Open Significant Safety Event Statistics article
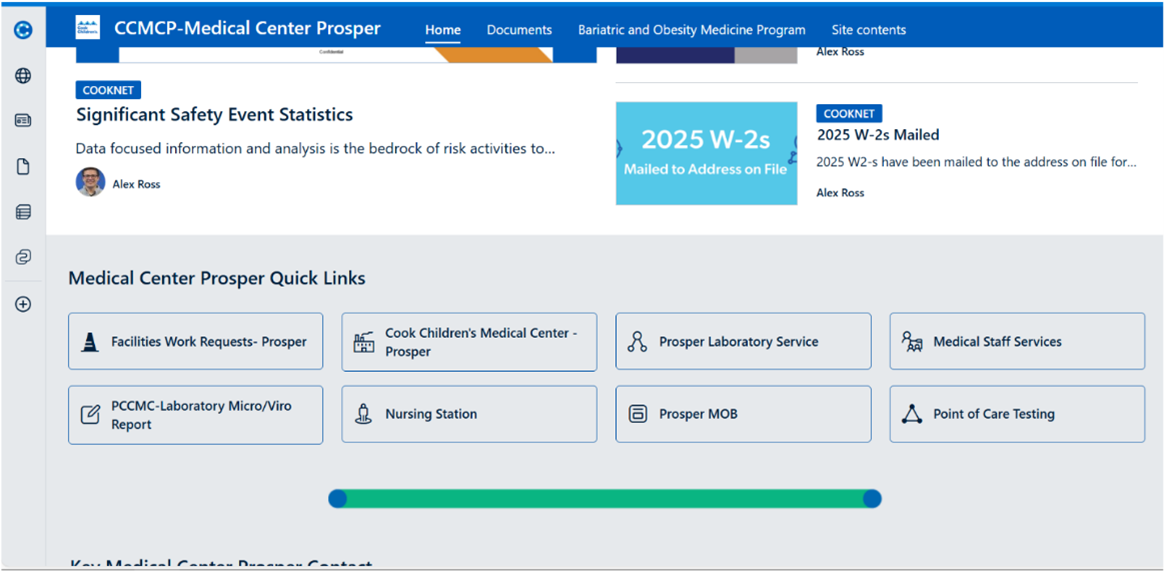 (215, 114)
